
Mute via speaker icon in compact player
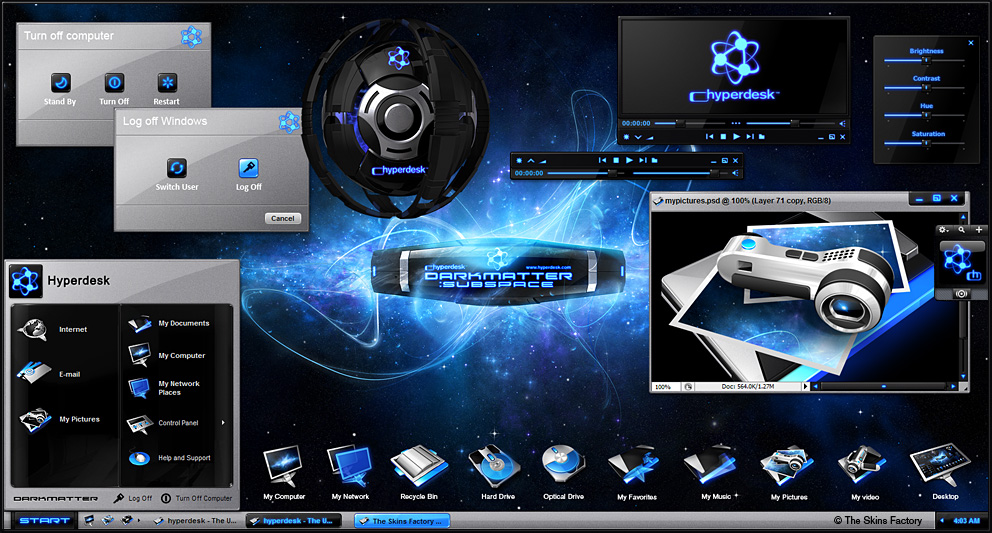click(735, 173)
